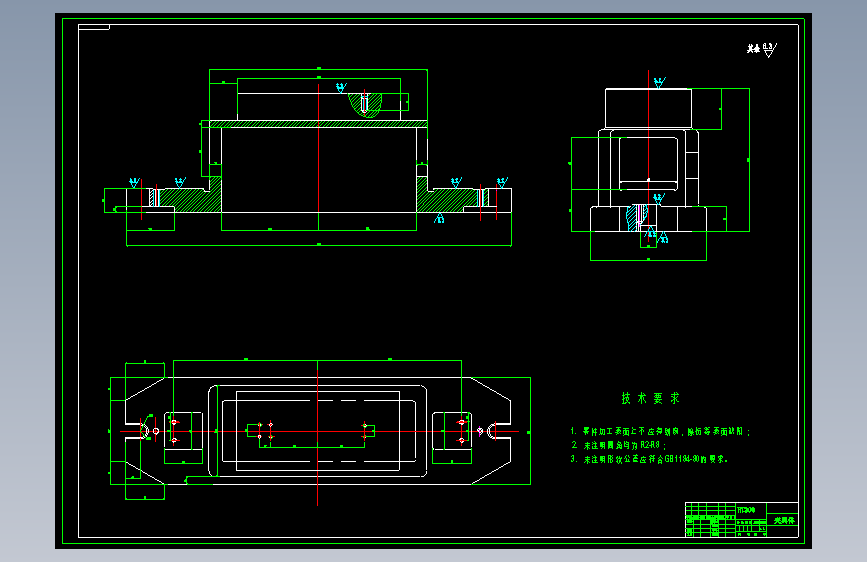Click the hatched semicircular section in front view top block
Image resolution: width=867 pixels, height=562 pixels.
[x=364, y=105]
